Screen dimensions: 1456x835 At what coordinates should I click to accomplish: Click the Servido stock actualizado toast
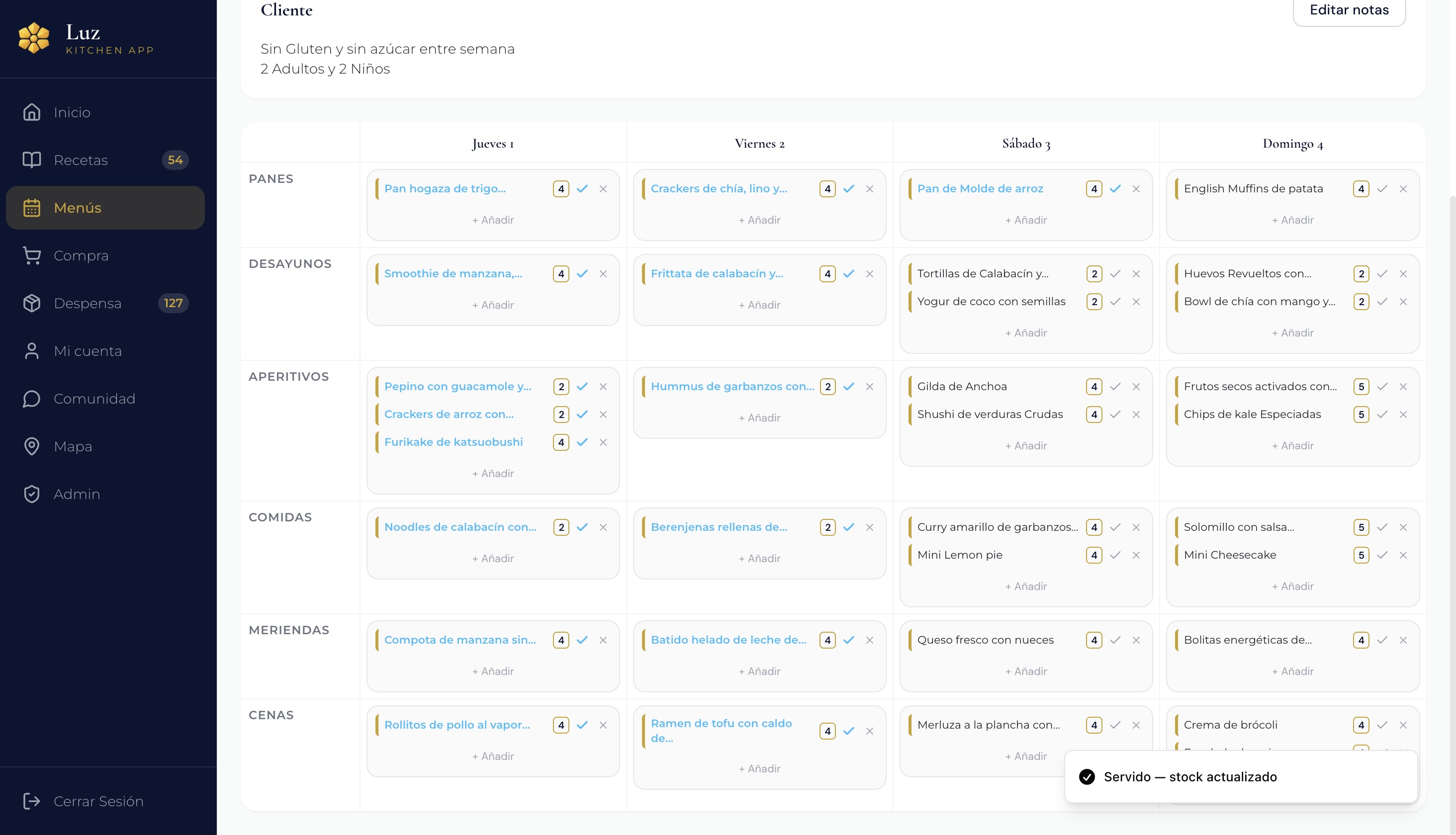[1241, 776]
